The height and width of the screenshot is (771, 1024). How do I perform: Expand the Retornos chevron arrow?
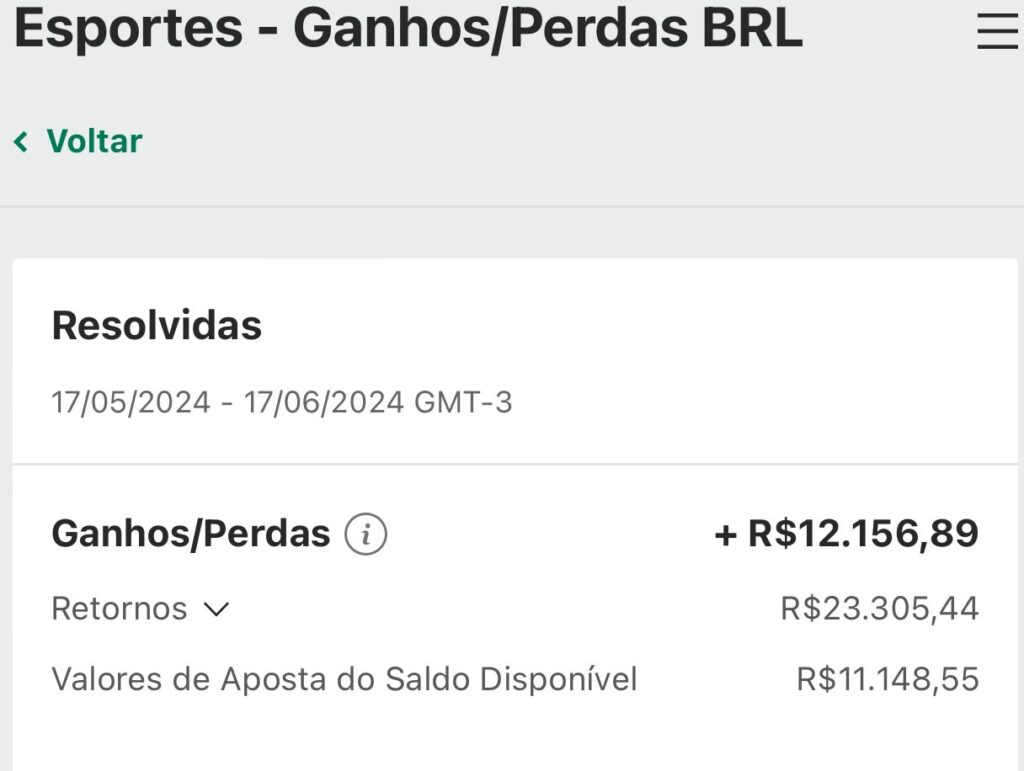pyautogui.click(x=217, y=609)
